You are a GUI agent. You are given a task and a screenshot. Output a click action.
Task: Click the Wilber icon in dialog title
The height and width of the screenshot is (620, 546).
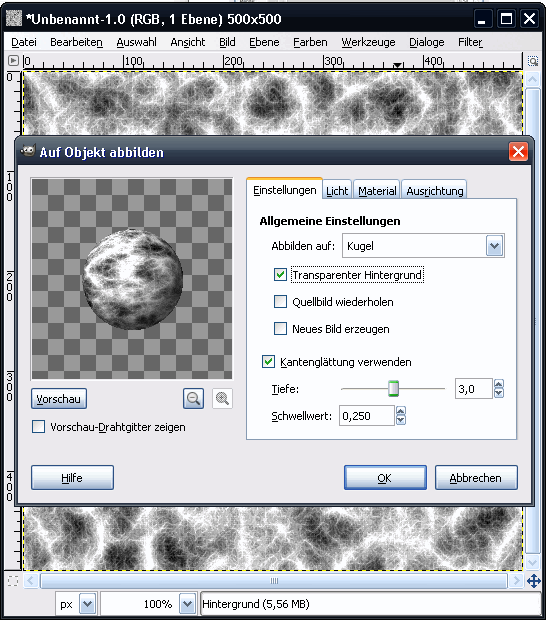28,151
